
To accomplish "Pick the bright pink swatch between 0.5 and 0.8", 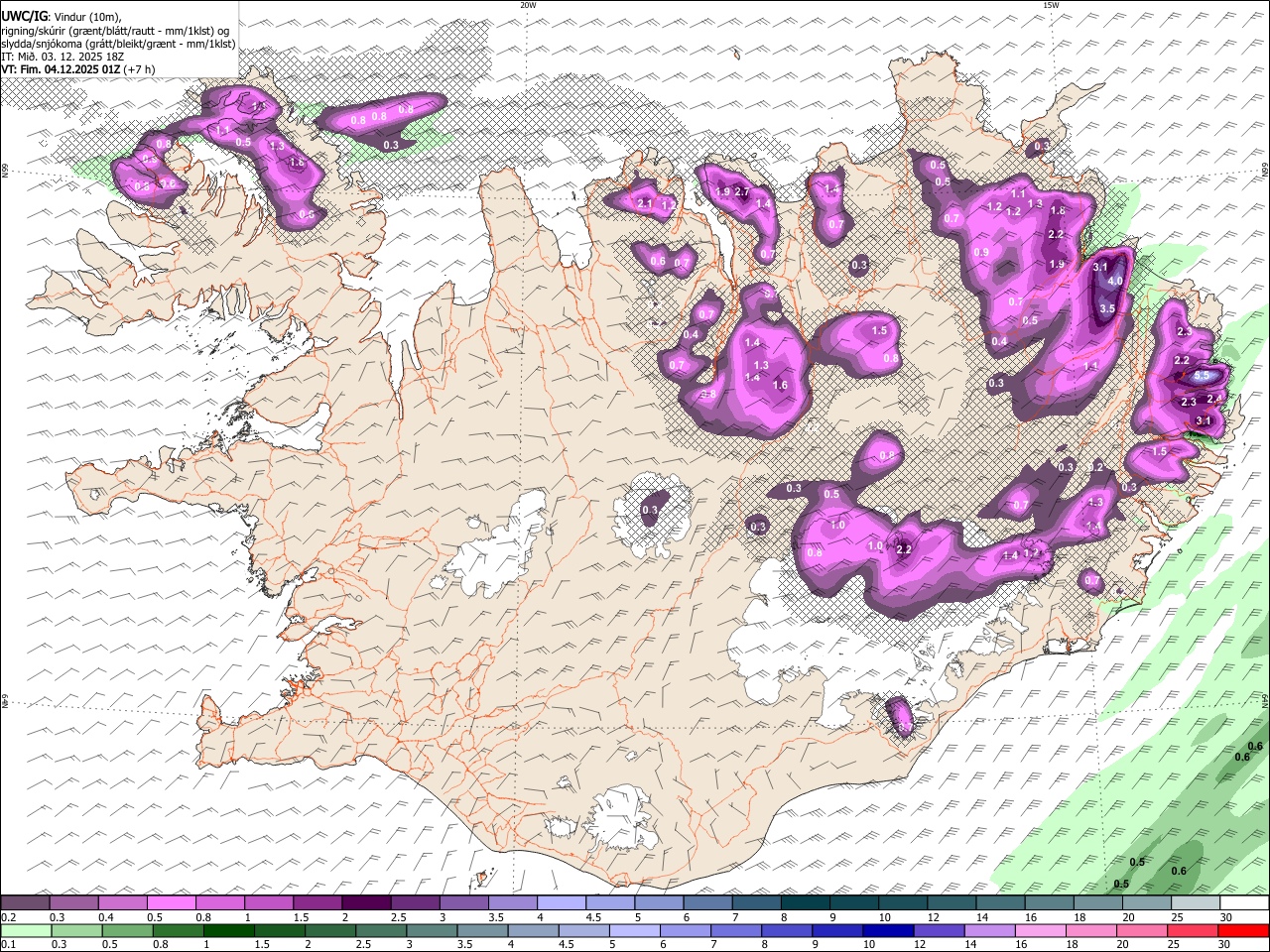I will click(171, 903).
